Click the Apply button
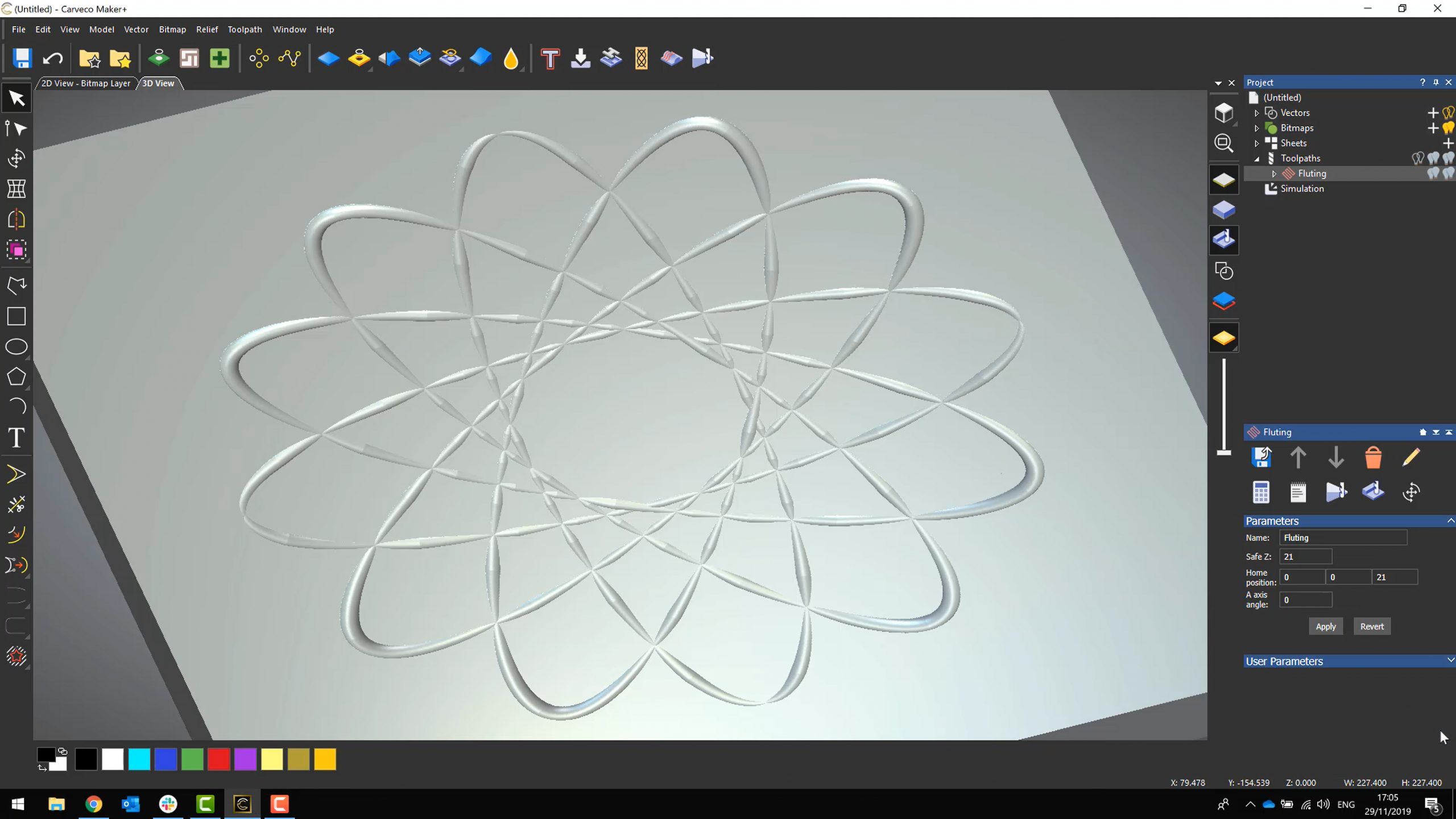 [1325, 626]
